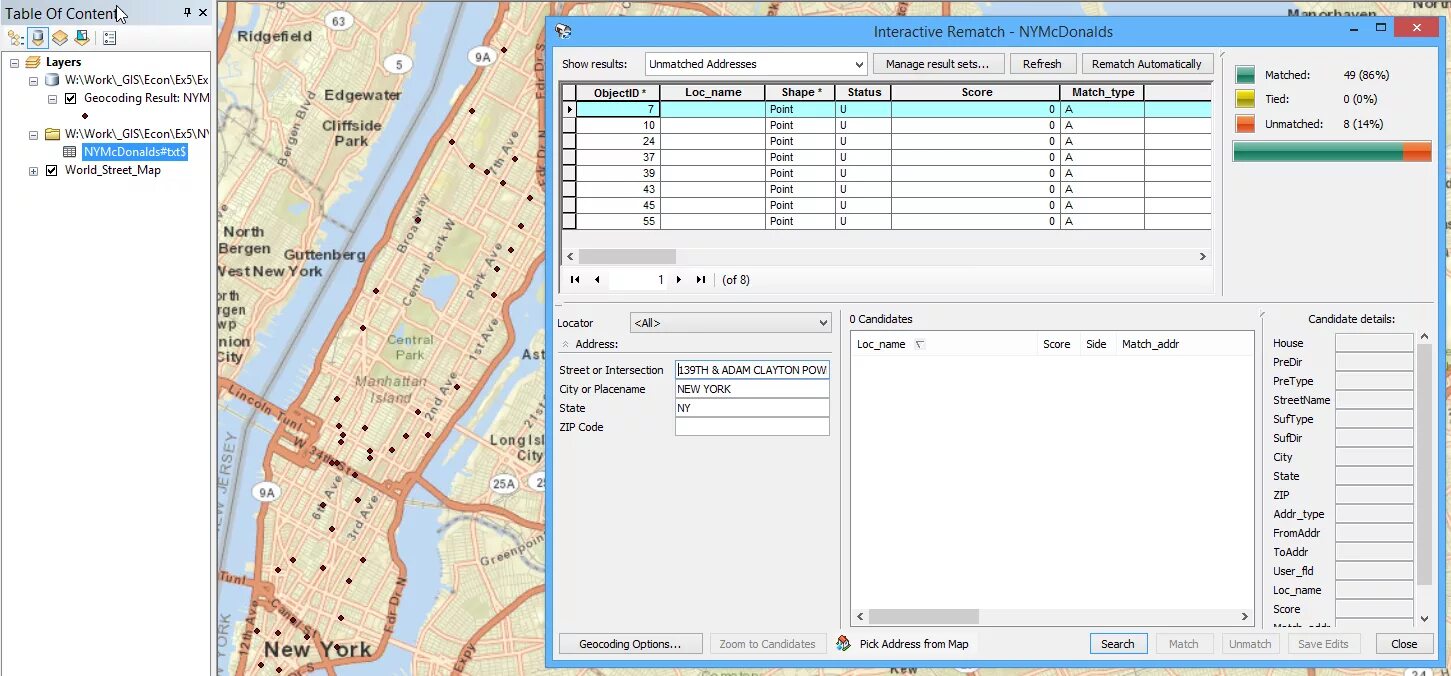Go to first record in table navigator
The image size is (1451, 676).
[x=575, y=280]
